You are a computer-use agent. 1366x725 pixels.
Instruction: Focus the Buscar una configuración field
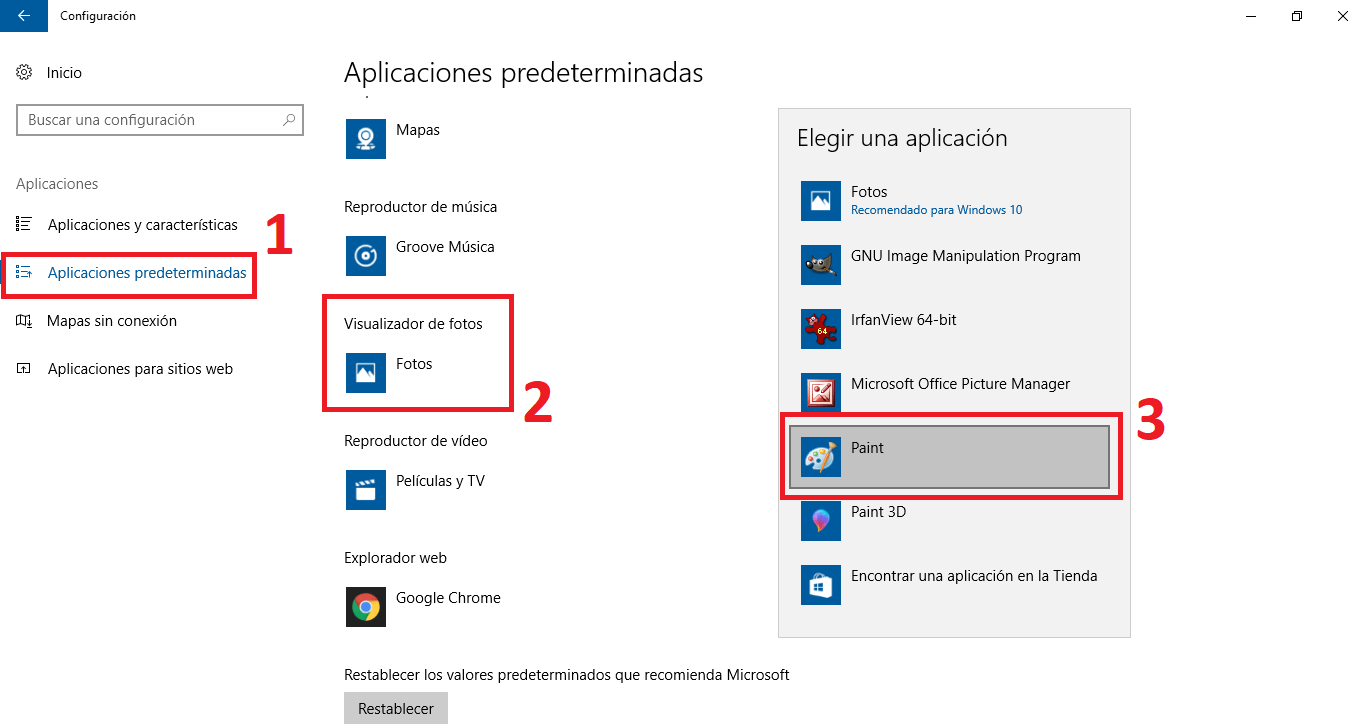(160, 120)
